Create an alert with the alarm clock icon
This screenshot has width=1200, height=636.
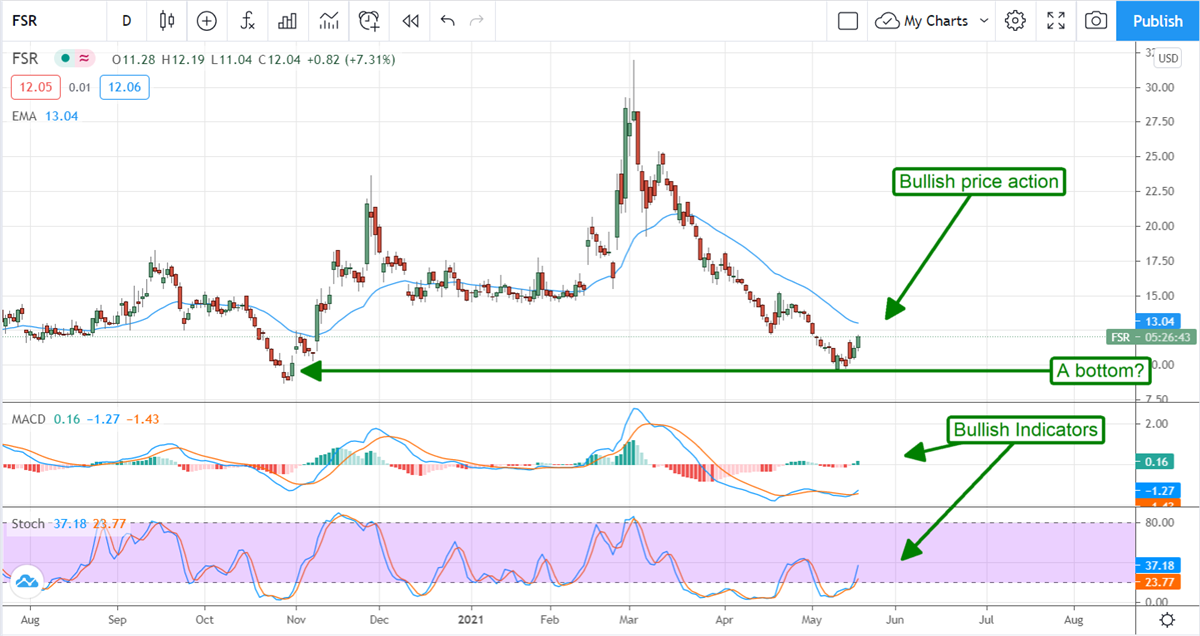click(x=369, y=20)
